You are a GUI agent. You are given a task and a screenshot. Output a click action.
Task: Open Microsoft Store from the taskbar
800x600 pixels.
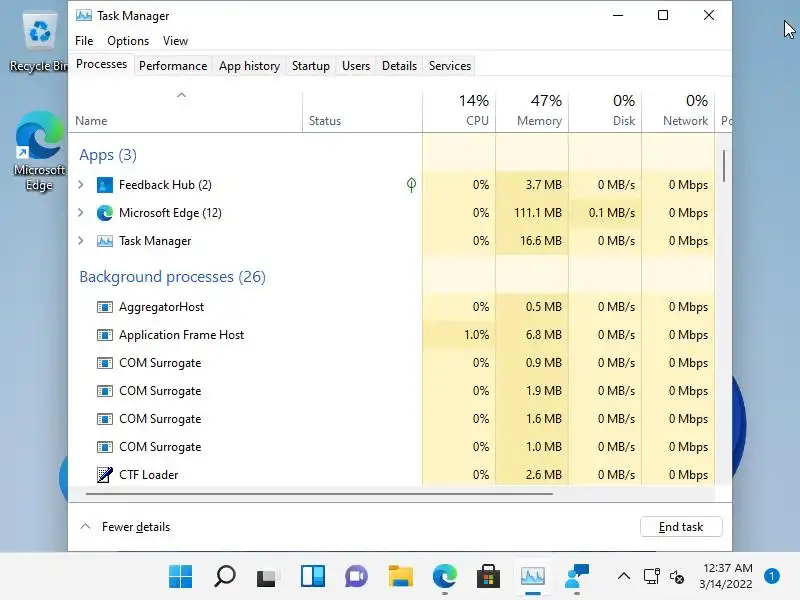[x=488, y=577]
